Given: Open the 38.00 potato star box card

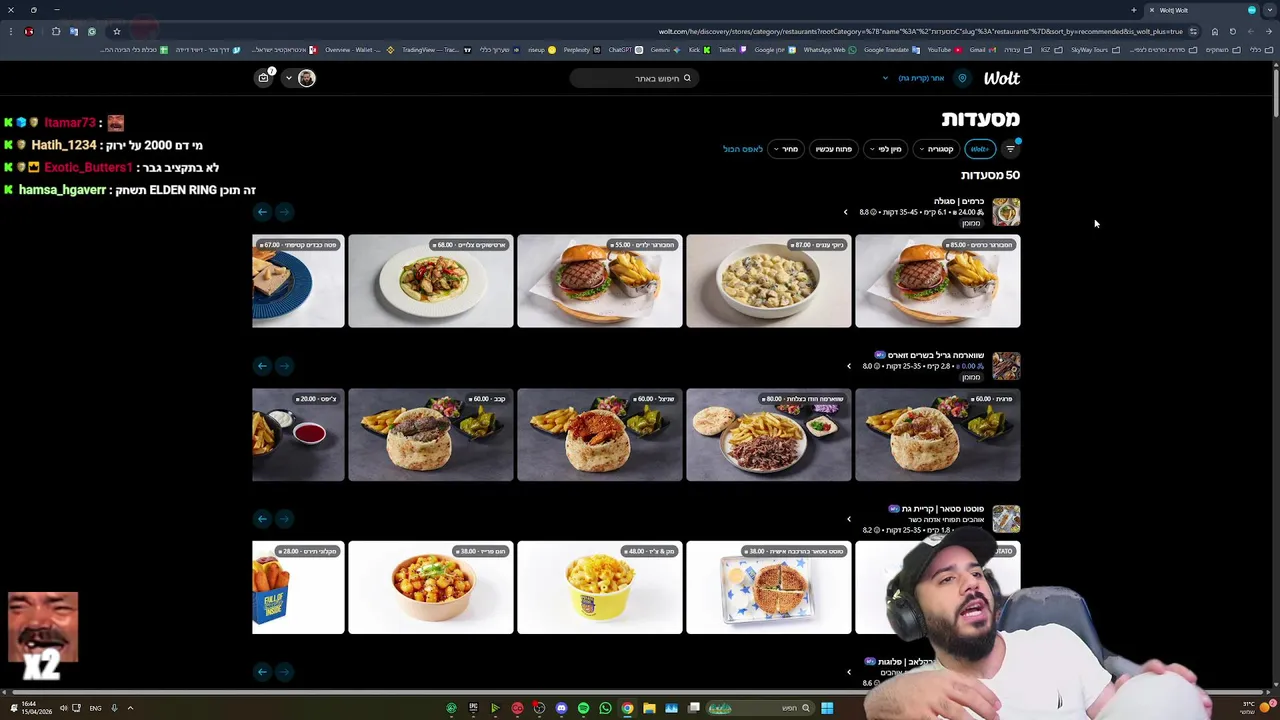Looking at the screenshot, I should [x=769, y=588].
